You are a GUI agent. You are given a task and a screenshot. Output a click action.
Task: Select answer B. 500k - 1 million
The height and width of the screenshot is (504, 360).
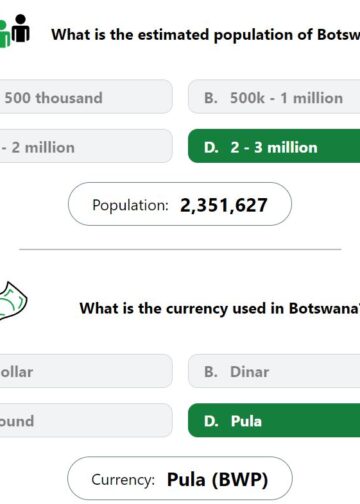pyautogui.click(x=274, y=97)
